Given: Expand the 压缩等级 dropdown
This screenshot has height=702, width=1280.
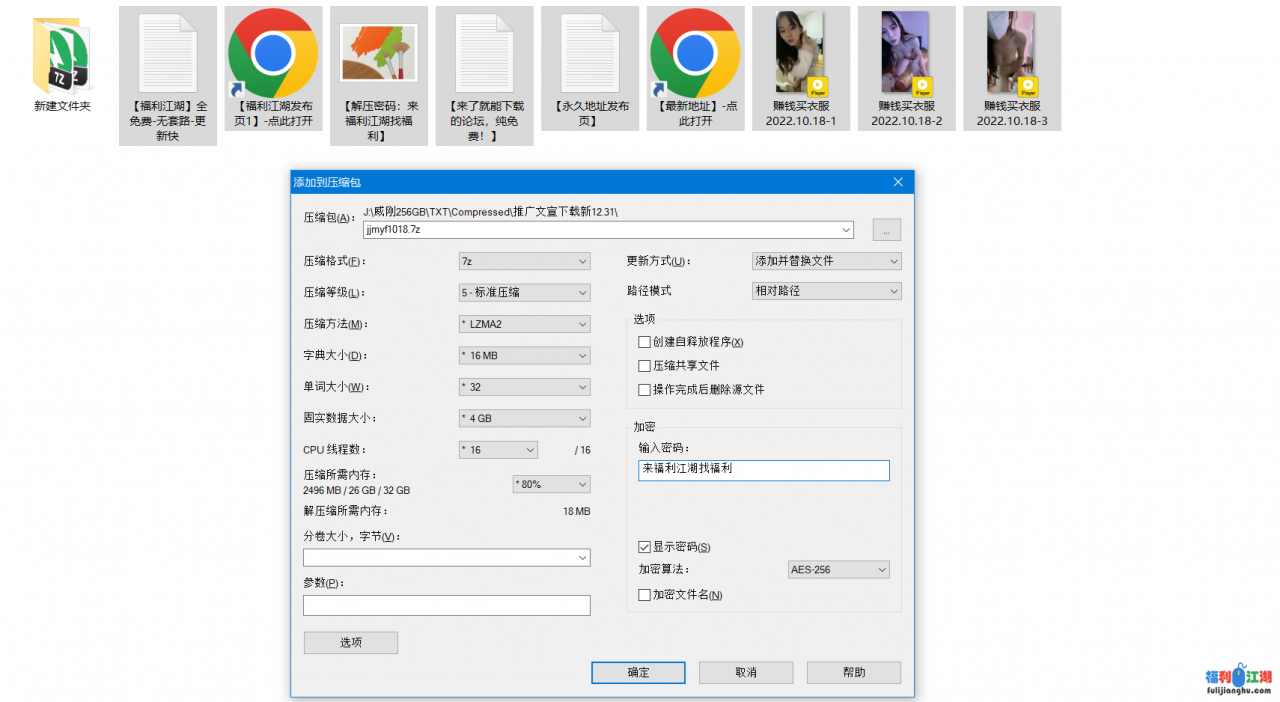Looking at the screenshot, I should [x=524, y=292].
